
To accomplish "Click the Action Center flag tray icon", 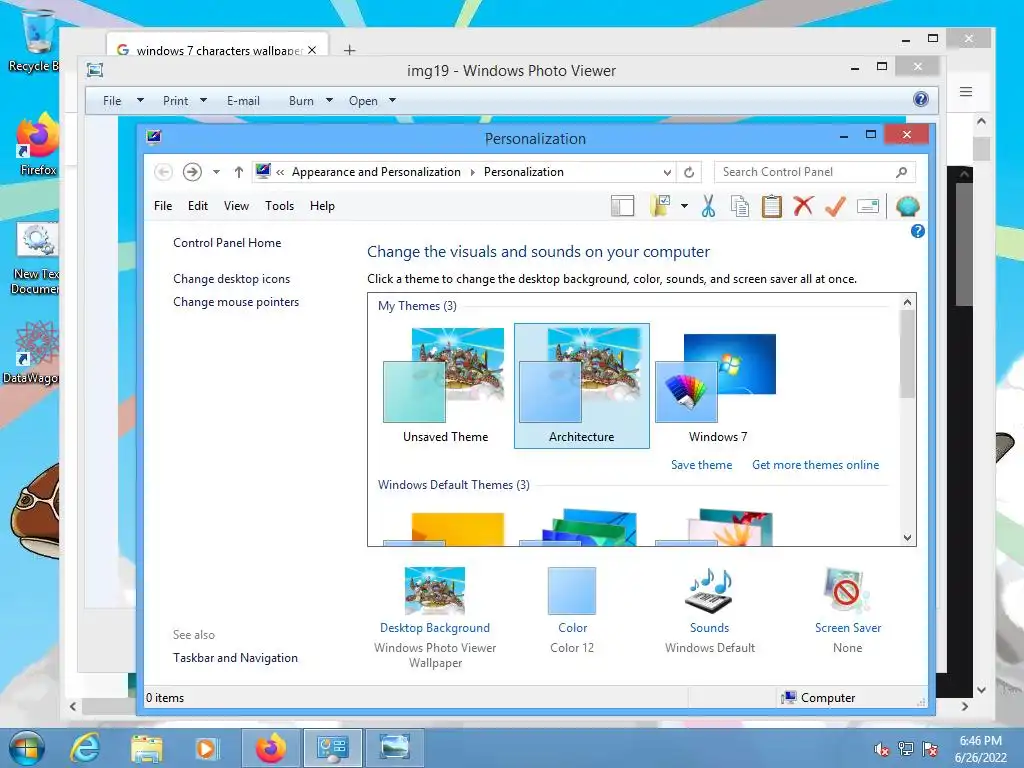I will pos(930,749).
